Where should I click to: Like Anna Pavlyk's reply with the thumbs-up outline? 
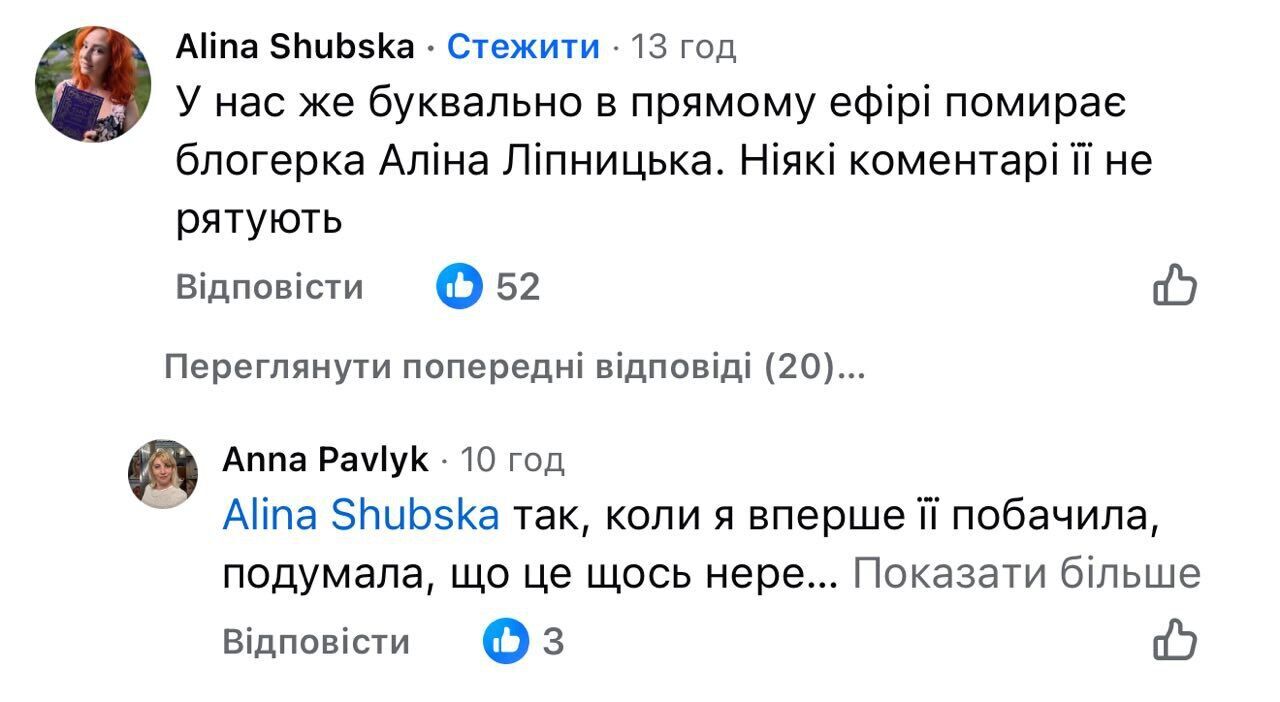click(x=1176, y=640)
